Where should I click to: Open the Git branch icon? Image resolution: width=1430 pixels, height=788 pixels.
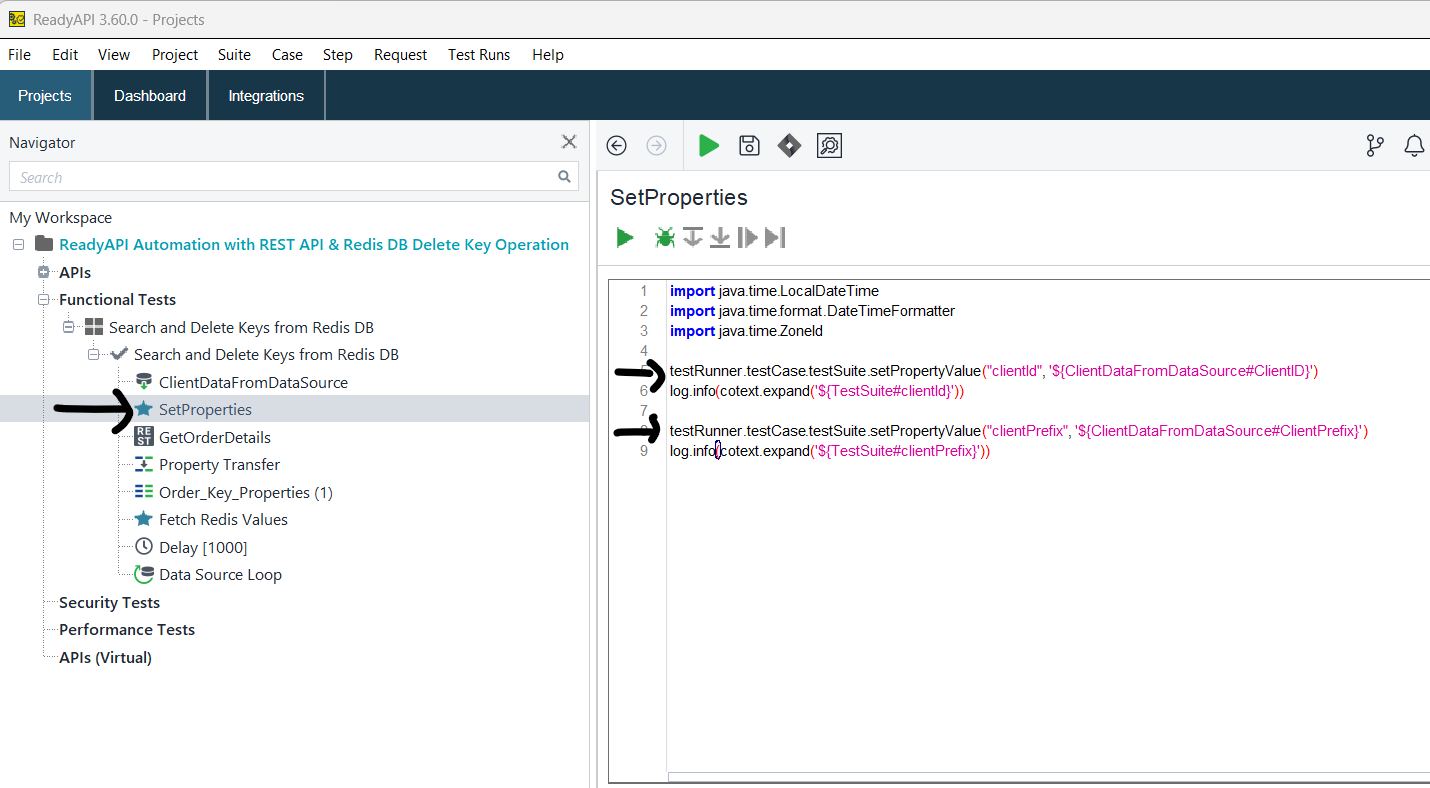point(1375,146)
